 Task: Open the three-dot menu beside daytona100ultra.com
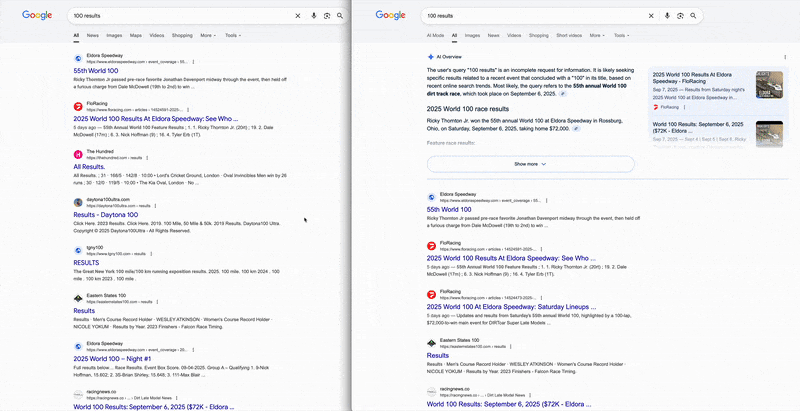(x=153, y=205)
